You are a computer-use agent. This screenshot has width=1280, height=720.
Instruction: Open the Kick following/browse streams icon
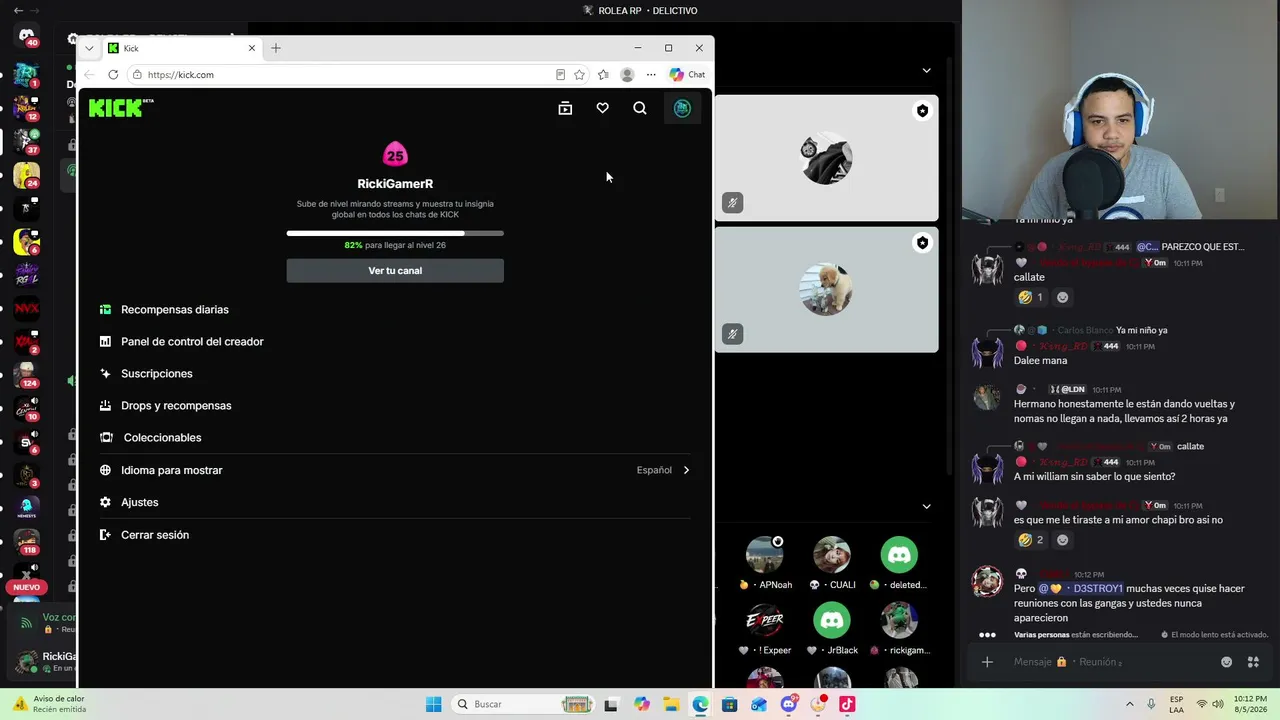565,108
